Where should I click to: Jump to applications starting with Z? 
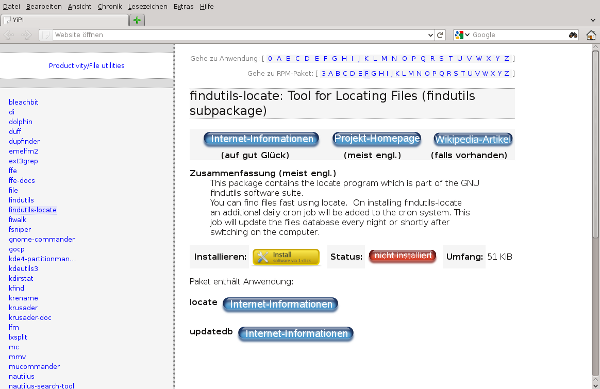click(x=507, y=59)
